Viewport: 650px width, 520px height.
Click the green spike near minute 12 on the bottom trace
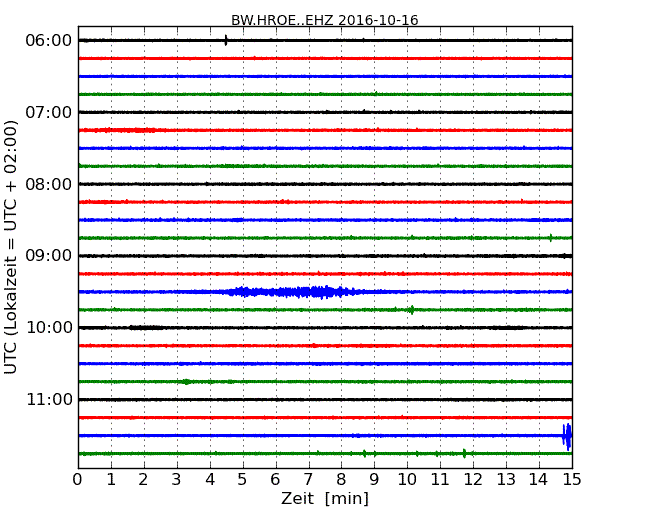(464, 453)
